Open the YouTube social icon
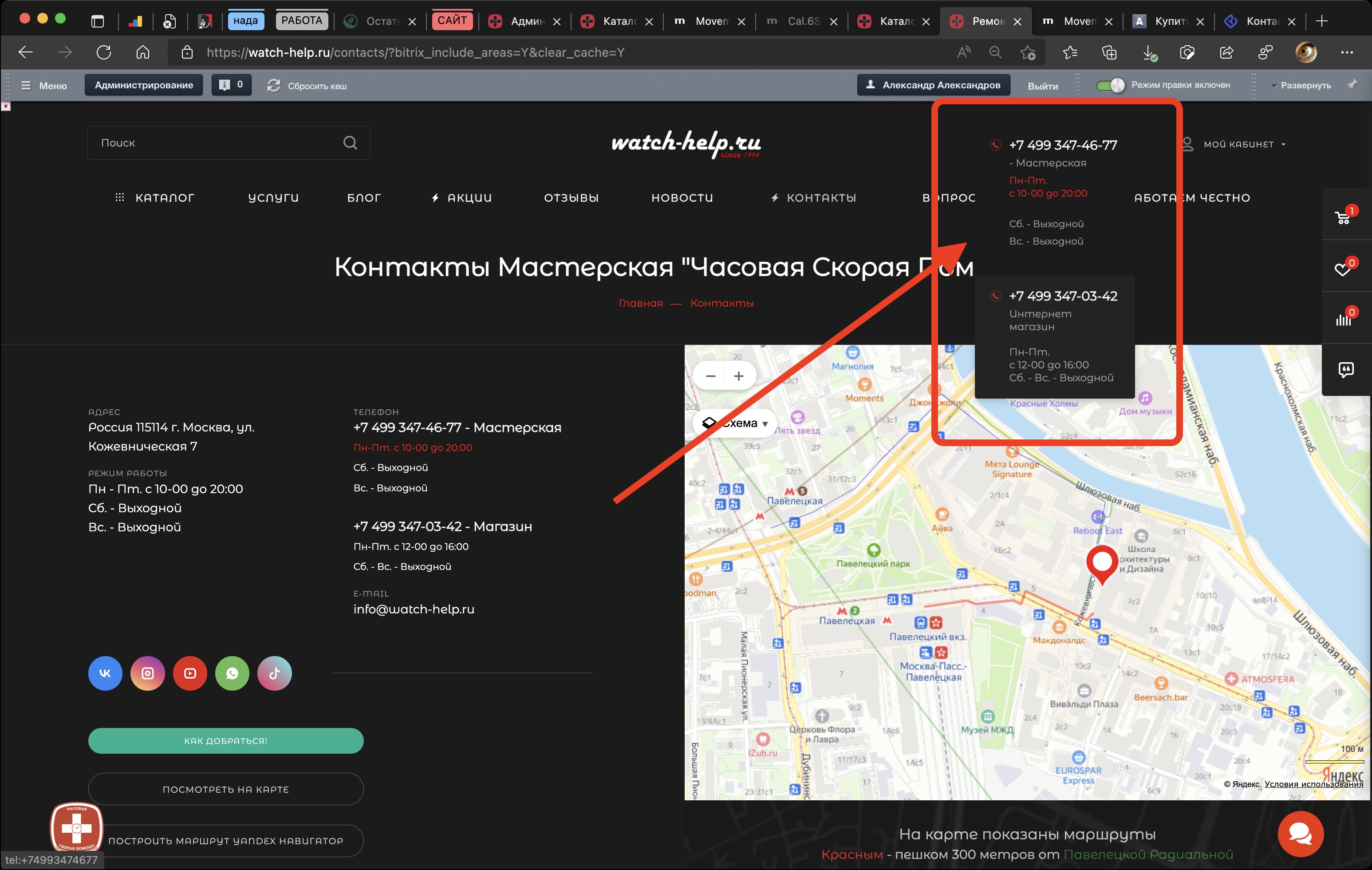The height and width of the screenshot is (870, 1372). click(x=190, y=673)
